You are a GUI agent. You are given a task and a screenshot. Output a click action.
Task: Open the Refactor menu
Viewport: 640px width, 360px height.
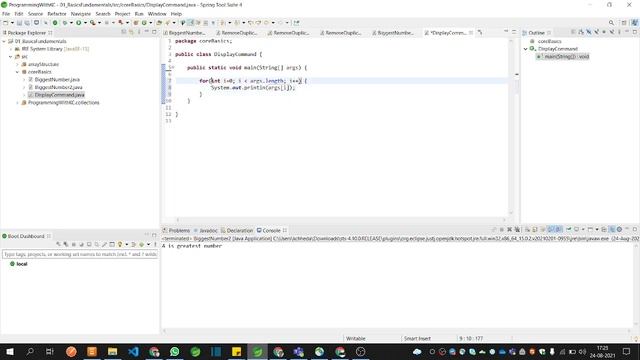pos(57,14)
